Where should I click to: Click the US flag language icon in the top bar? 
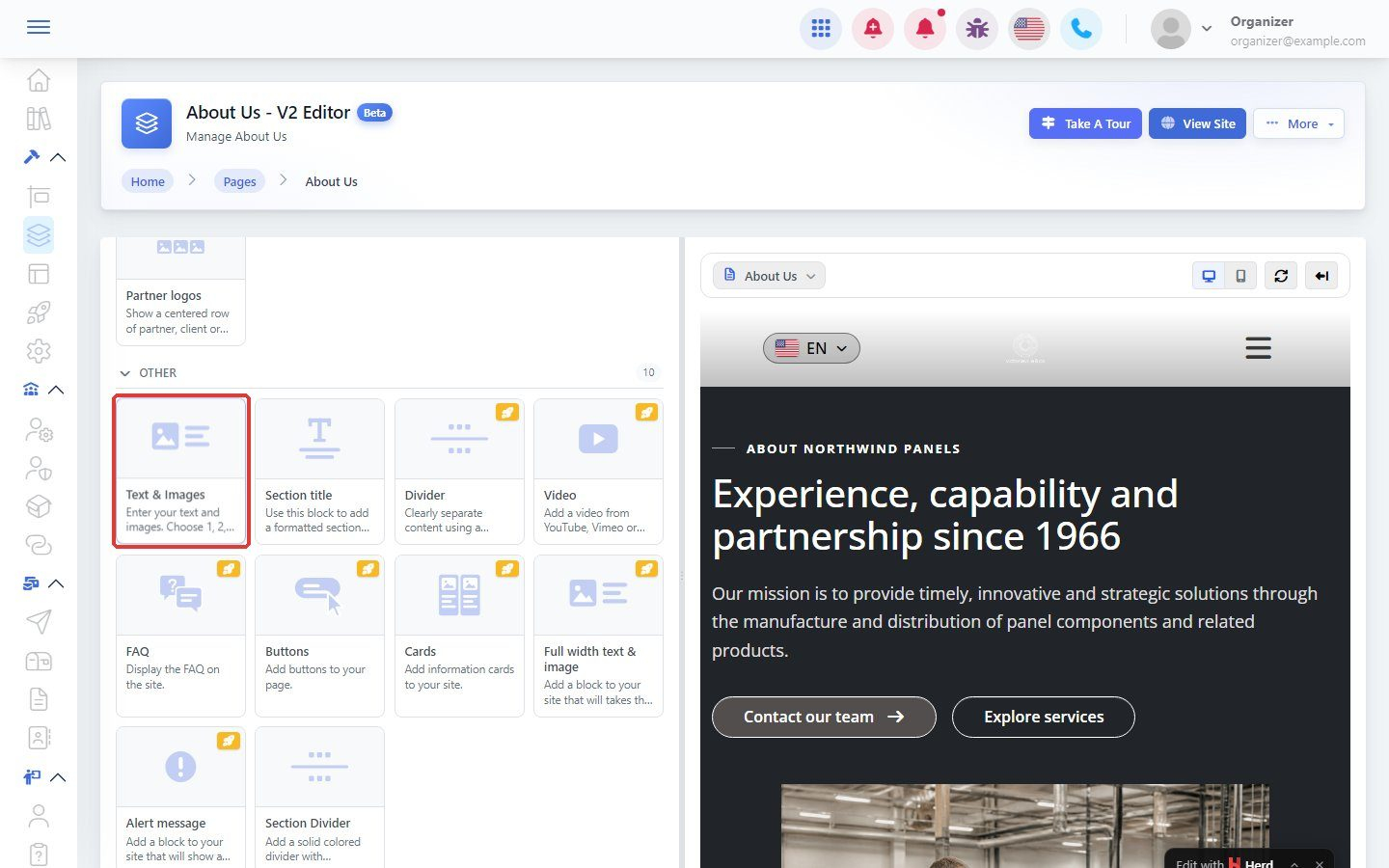(1029, 29)
